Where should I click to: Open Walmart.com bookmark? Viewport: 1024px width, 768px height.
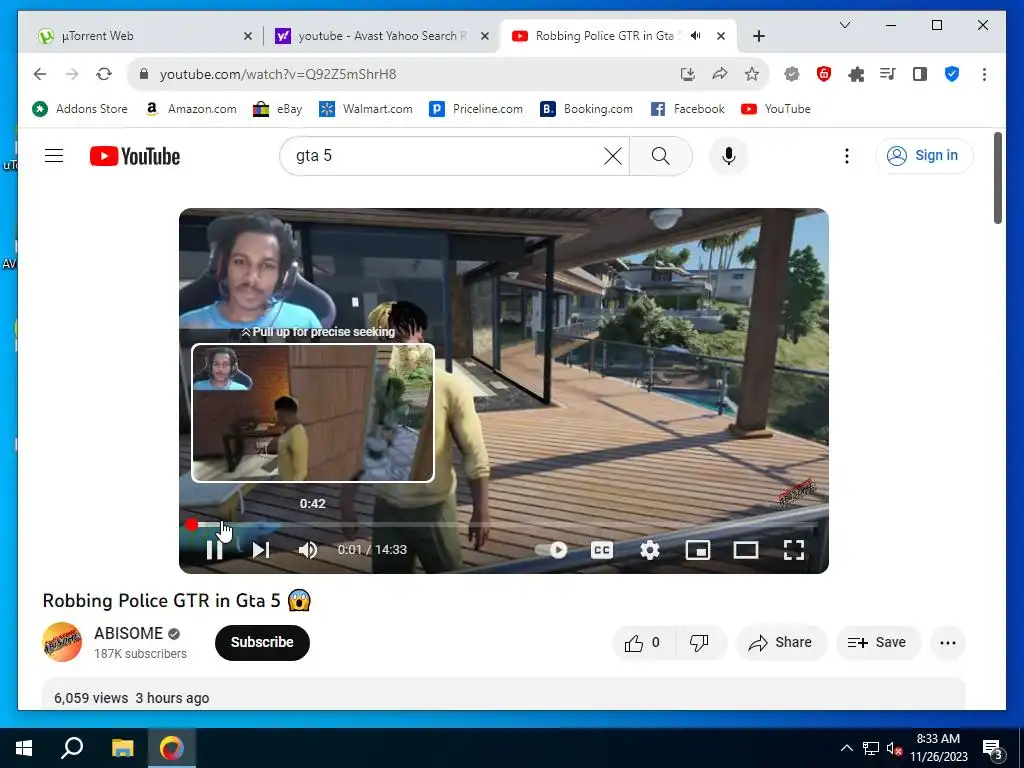tap(366, 109)
